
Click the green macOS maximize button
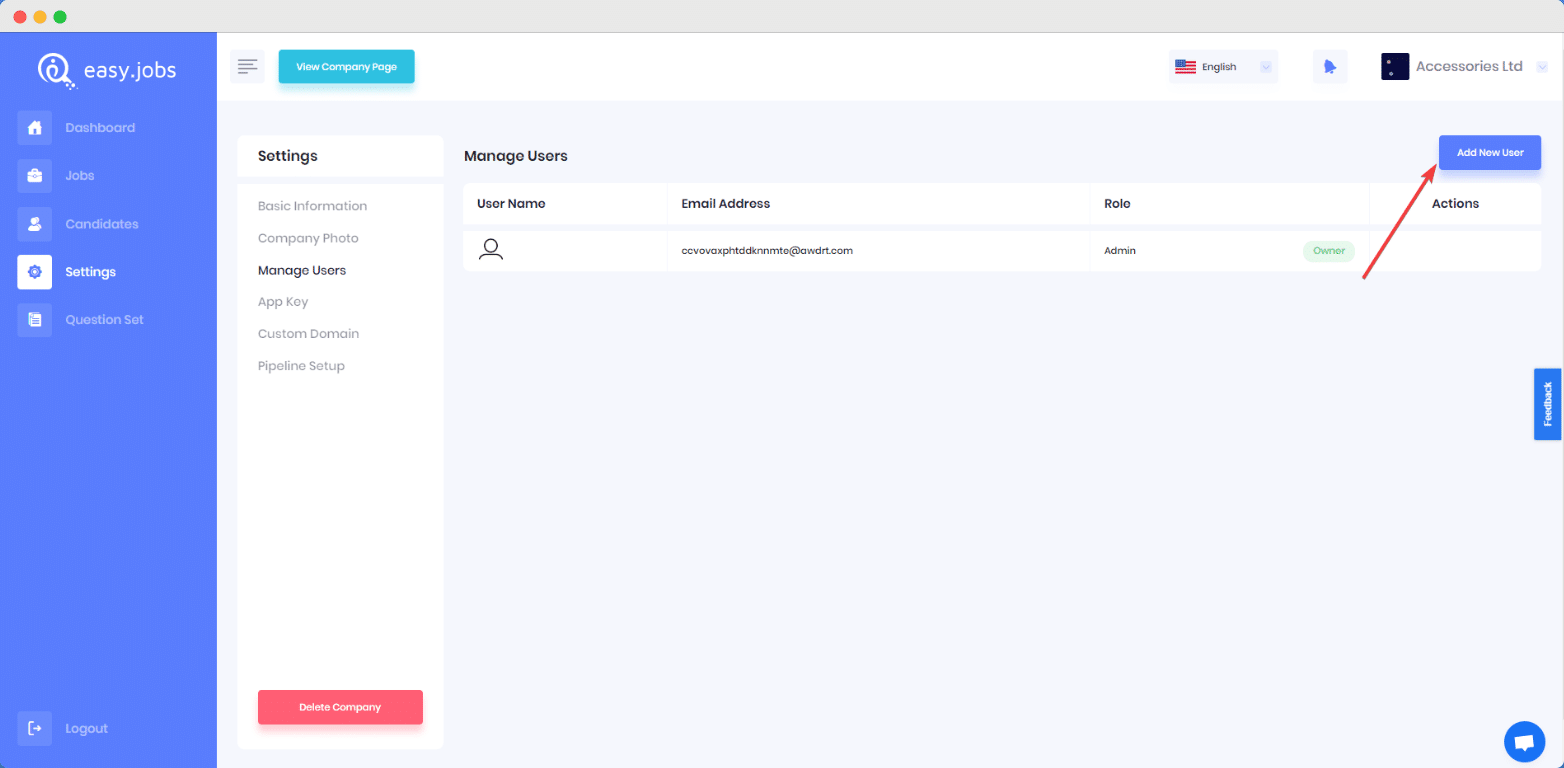(x=60, y=17)
